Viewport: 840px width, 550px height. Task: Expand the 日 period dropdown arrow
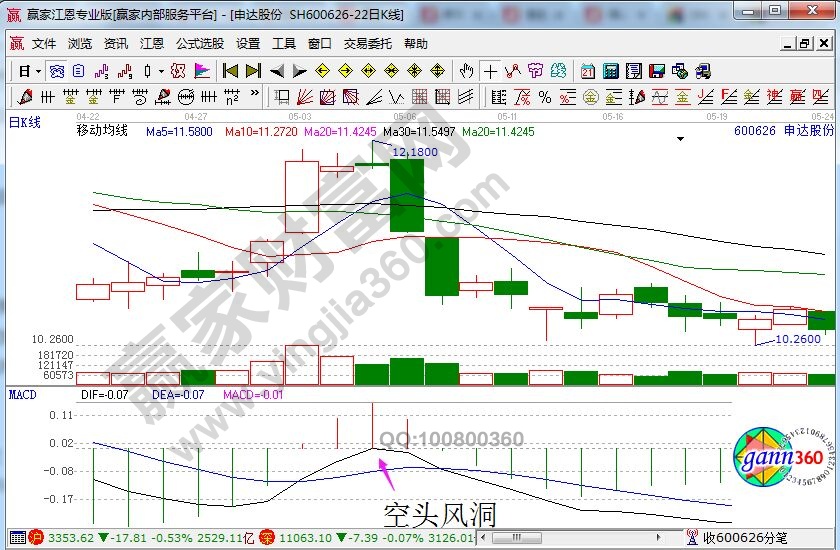coord(38,71)
